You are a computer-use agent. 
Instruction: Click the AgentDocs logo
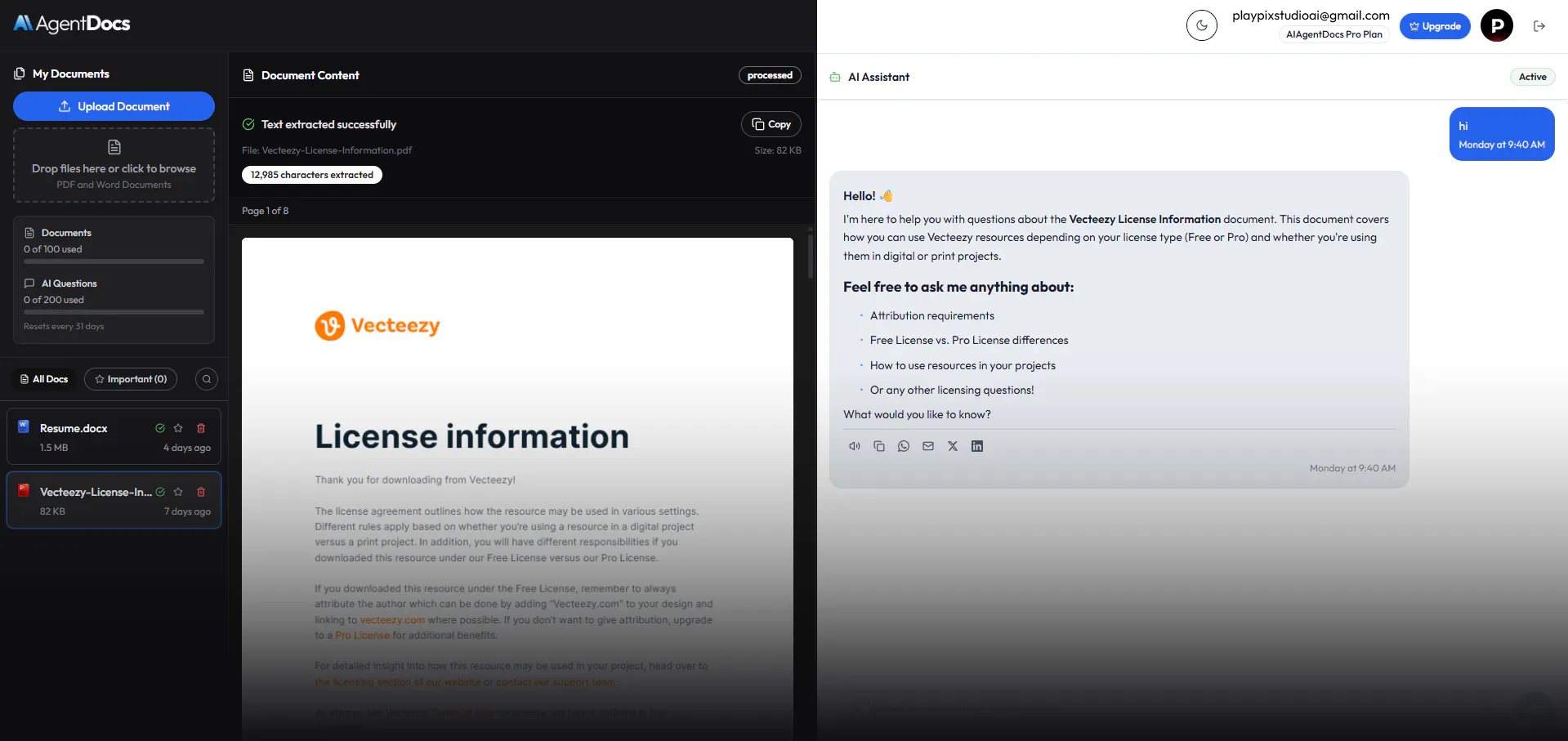pyautogui.click(x=72, y=24)
